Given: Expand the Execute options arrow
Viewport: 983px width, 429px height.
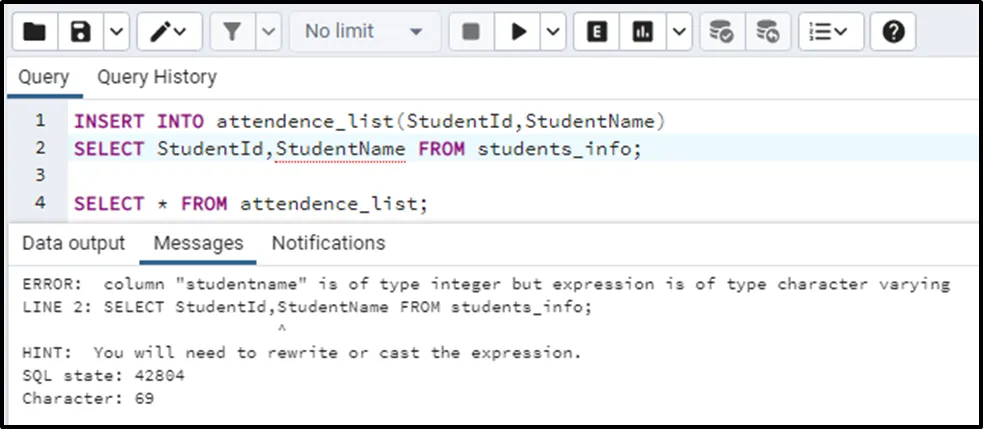Looking at the screenshot, I should 553,32.
